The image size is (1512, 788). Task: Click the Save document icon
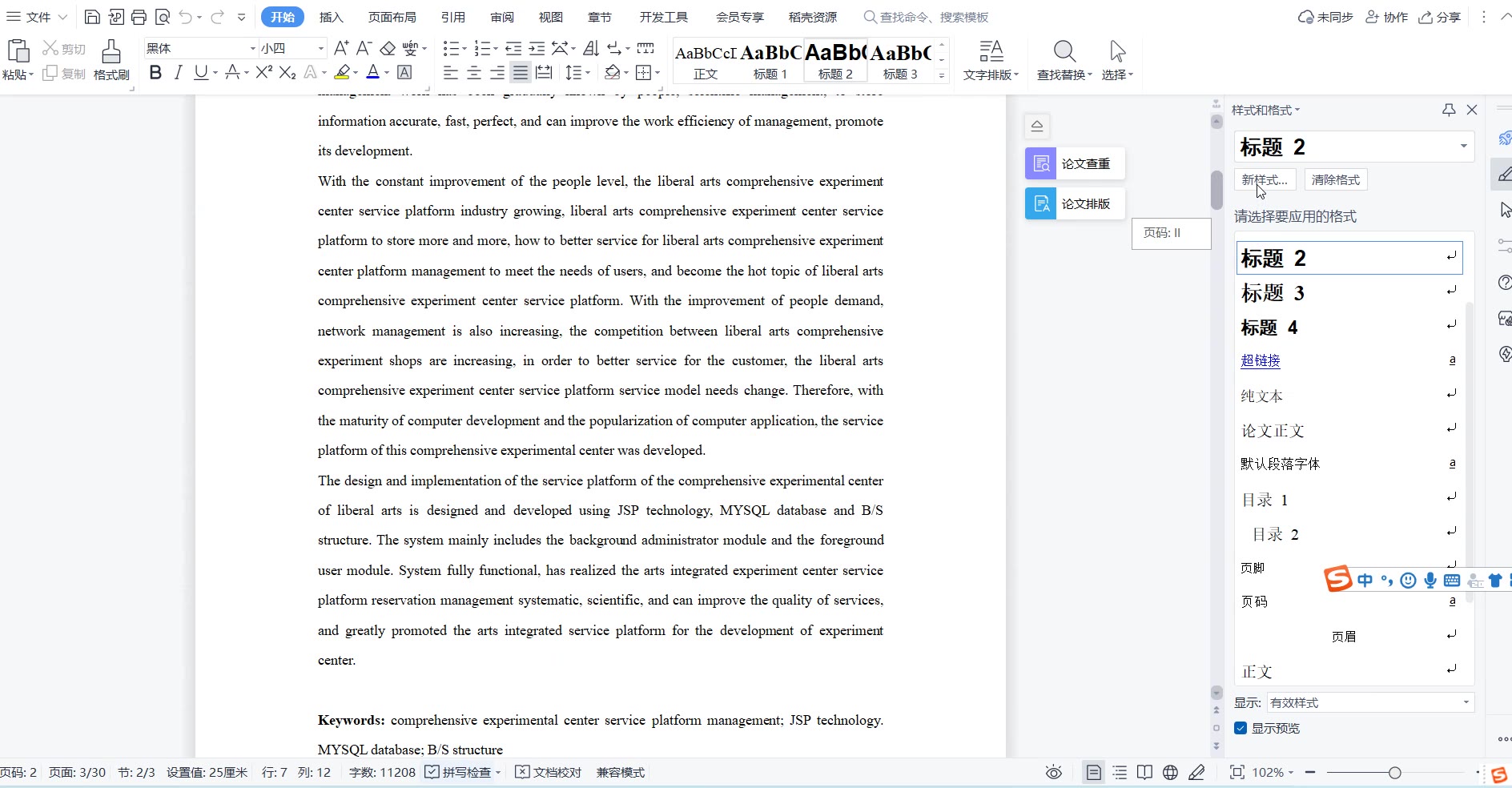point(92,17)
